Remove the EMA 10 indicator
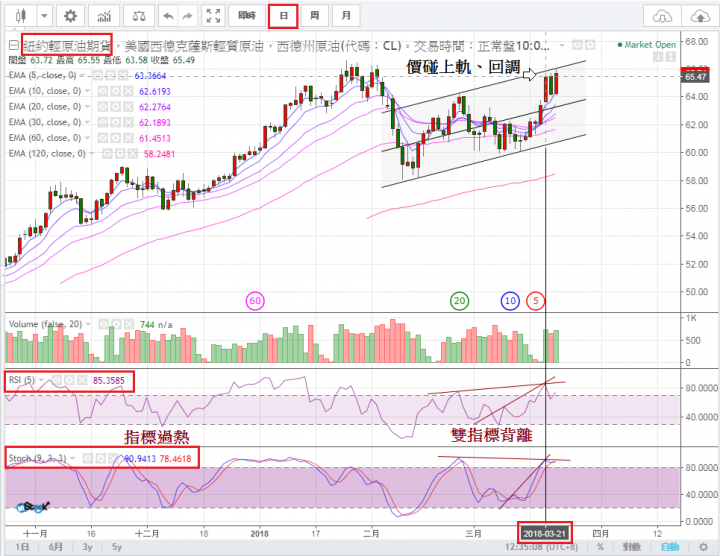The image size is (720, 556). tap(128, 91)
